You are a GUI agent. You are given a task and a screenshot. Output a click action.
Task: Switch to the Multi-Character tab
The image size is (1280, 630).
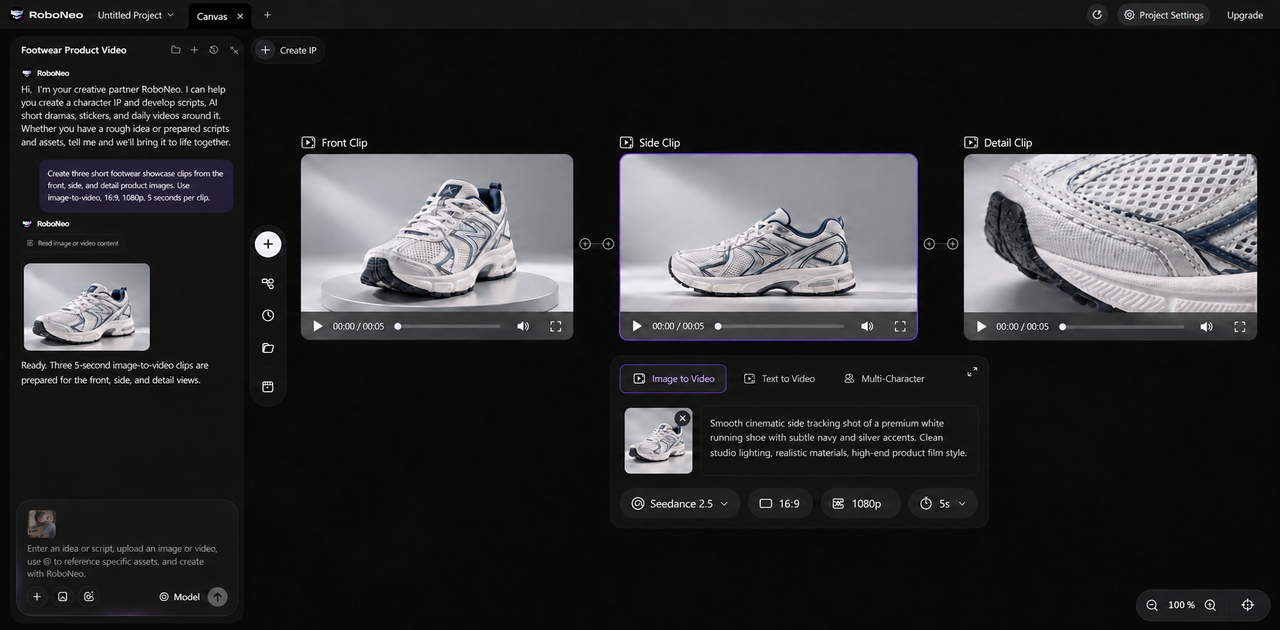coord(884,379)
